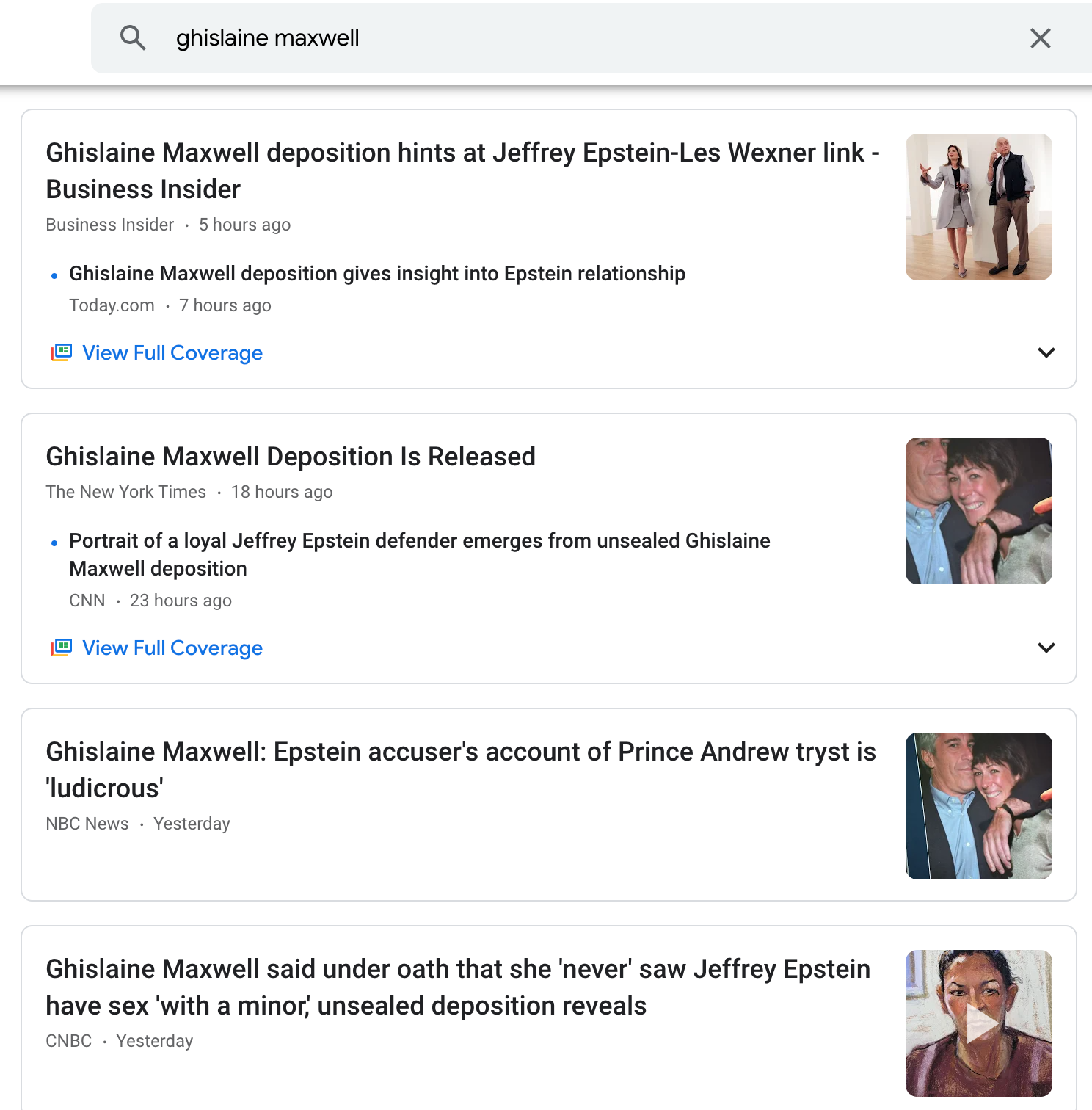Click the '5 hours ago' timestamp
The width and height of the screenshot is (1092, 1110).
click(244, 225)
